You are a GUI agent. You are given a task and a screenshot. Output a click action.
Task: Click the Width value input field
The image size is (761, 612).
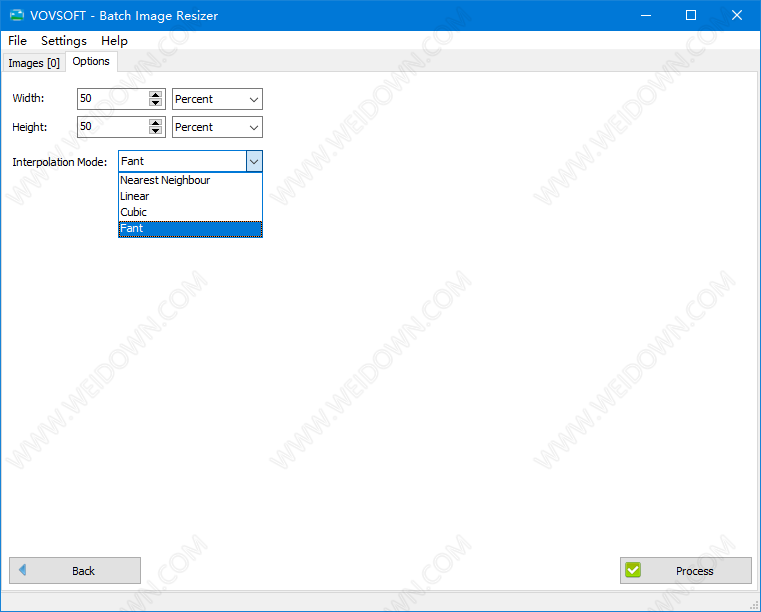point(113,99)
